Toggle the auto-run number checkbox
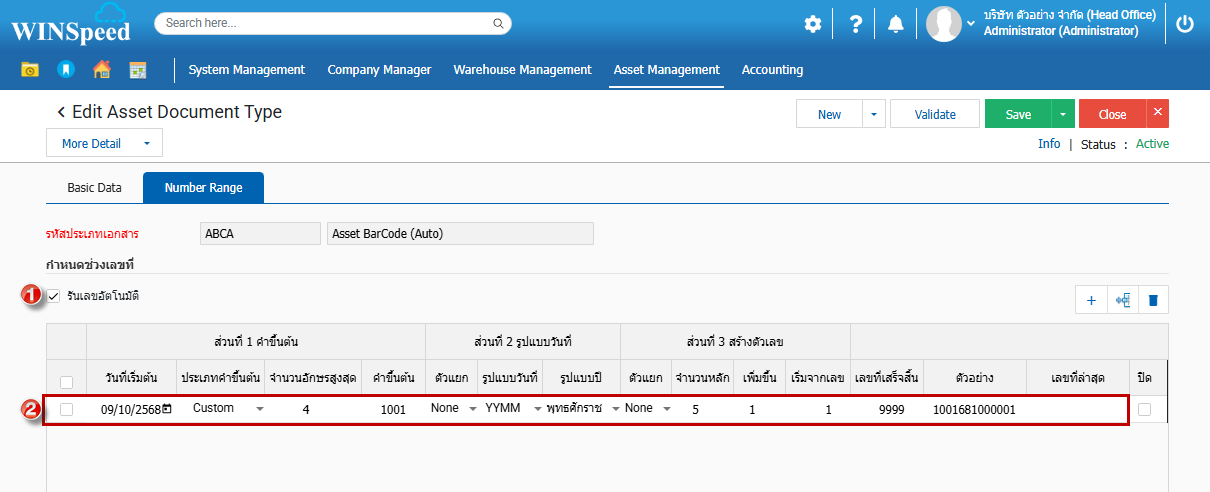 tap(54, 296)
